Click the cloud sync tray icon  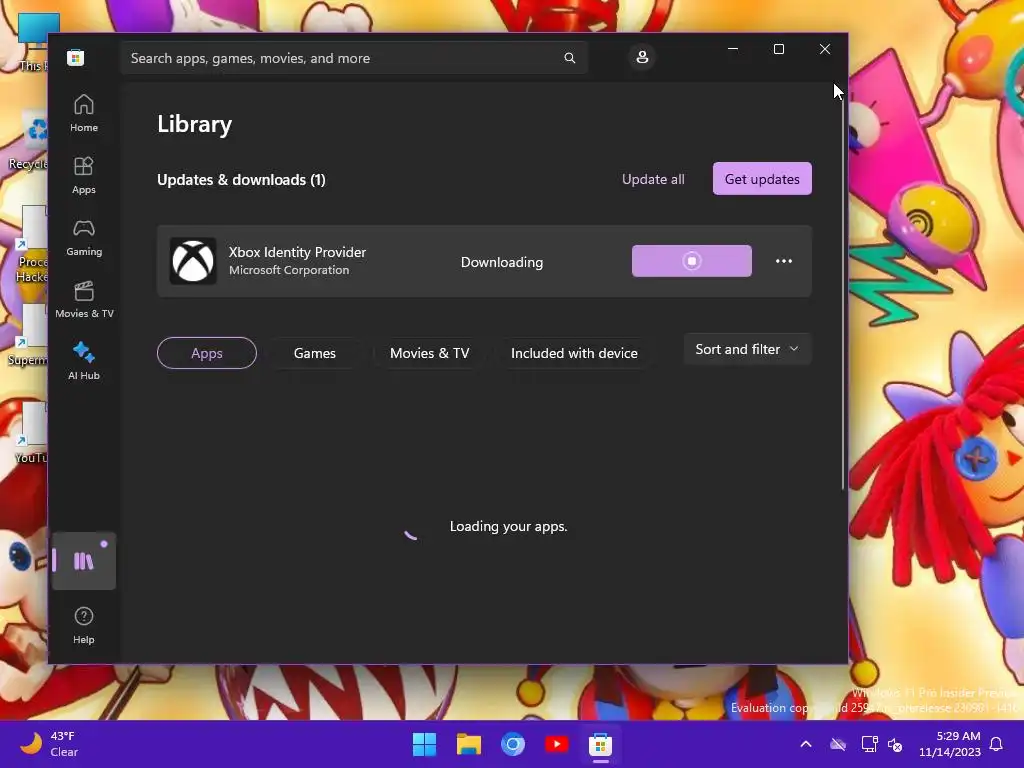[838, 744]
